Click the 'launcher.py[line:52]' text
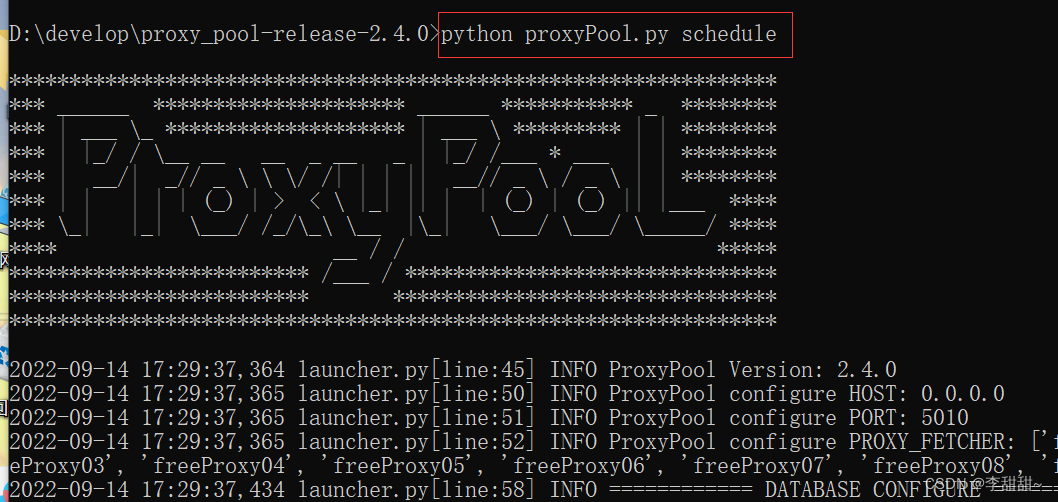Image resolution: width=1058 pixels, height=502 pixels. point(417,442)
